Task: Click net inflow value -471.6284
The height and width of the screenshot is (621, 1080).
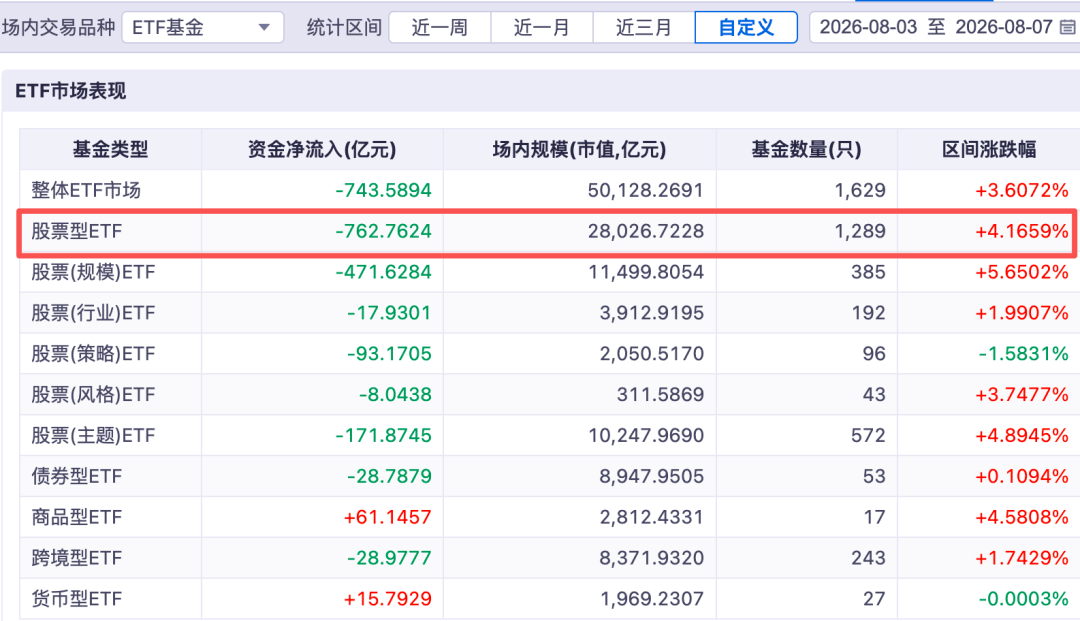Action: (x=384, y=272)
